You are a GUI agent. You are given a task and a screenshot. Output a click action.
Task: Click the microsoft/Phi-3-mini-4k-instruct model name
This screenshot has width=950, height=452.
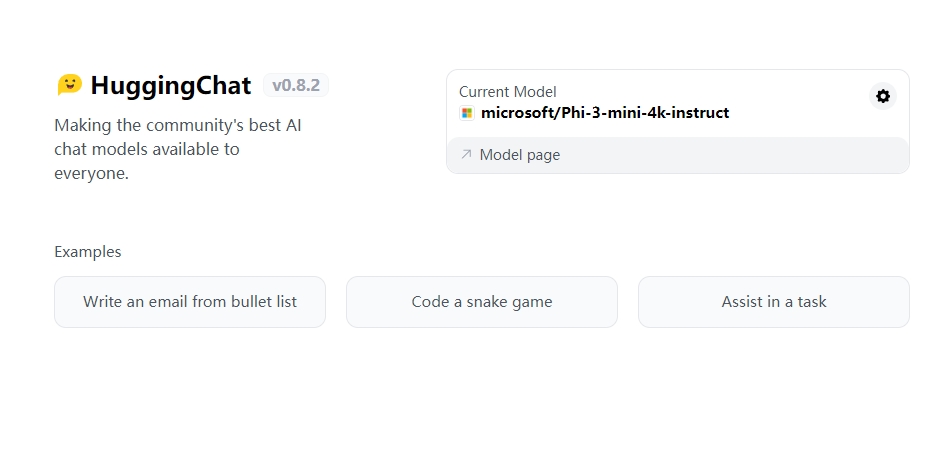(604, 113)
